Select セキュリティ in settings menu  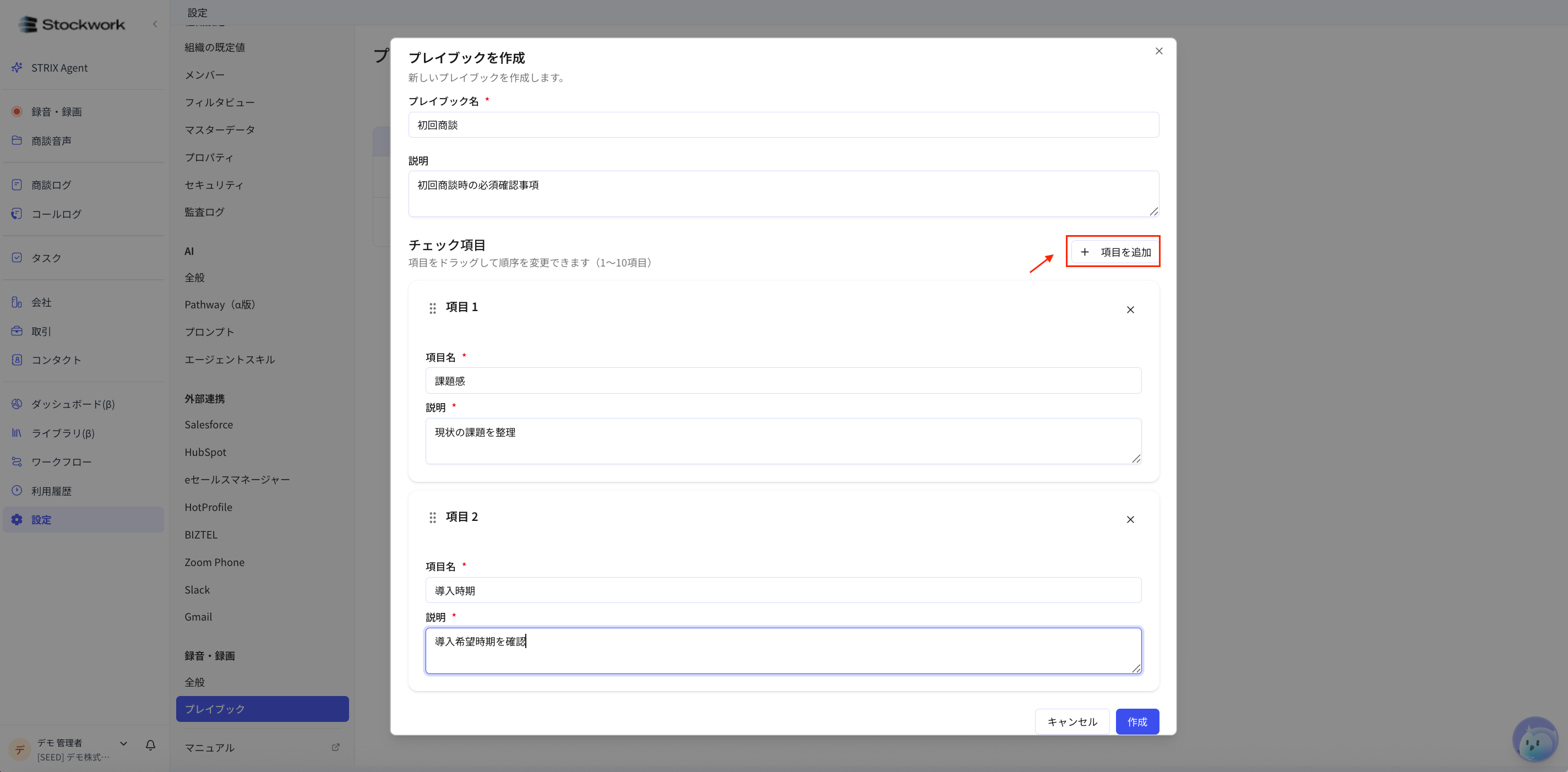214,184
